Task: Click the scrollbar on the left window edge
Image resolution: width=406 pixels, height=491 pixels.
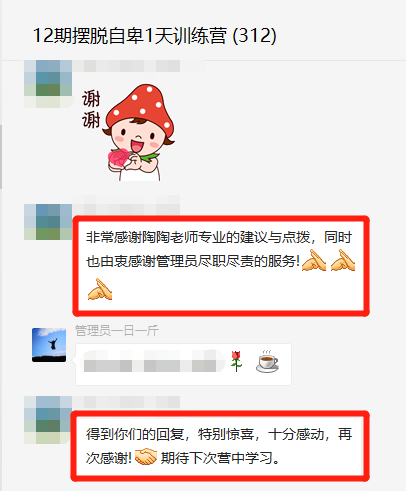Action: [x=1, y=157]
